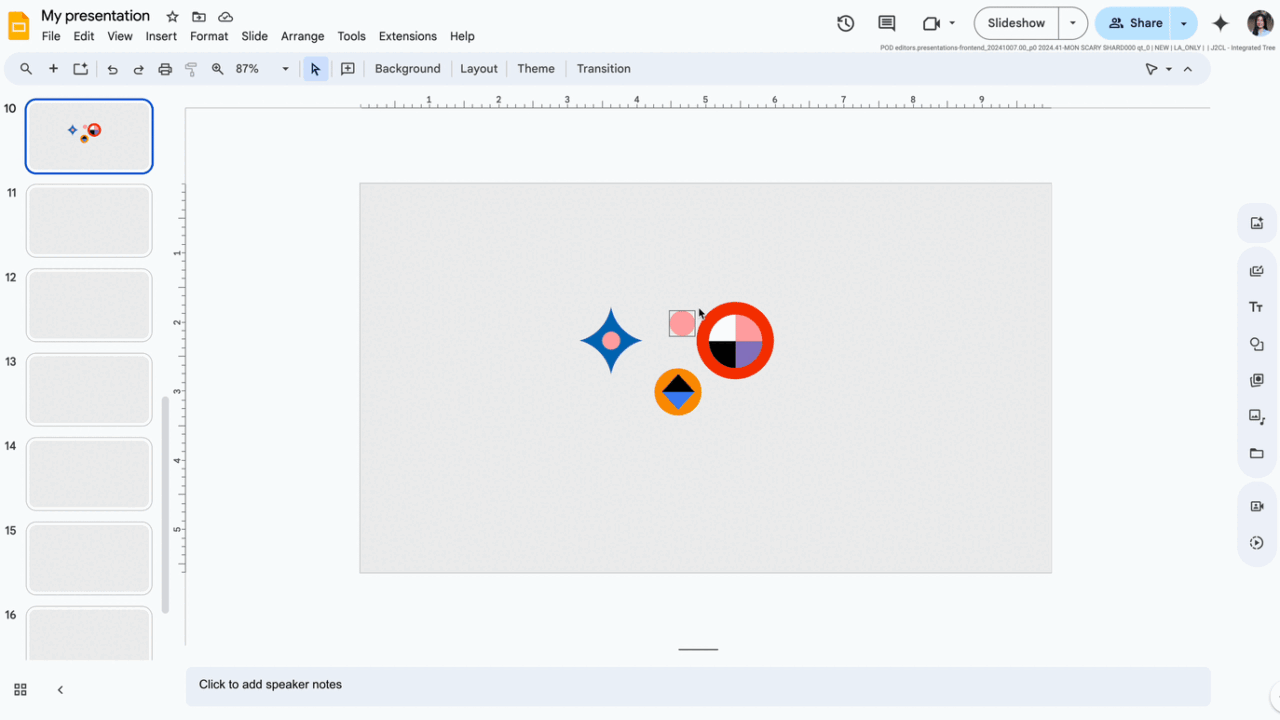Collapse the filmstrip with left chevron
Viewport: 1280px width, 720px height.
pyautogui.click(x=60, y=690)
